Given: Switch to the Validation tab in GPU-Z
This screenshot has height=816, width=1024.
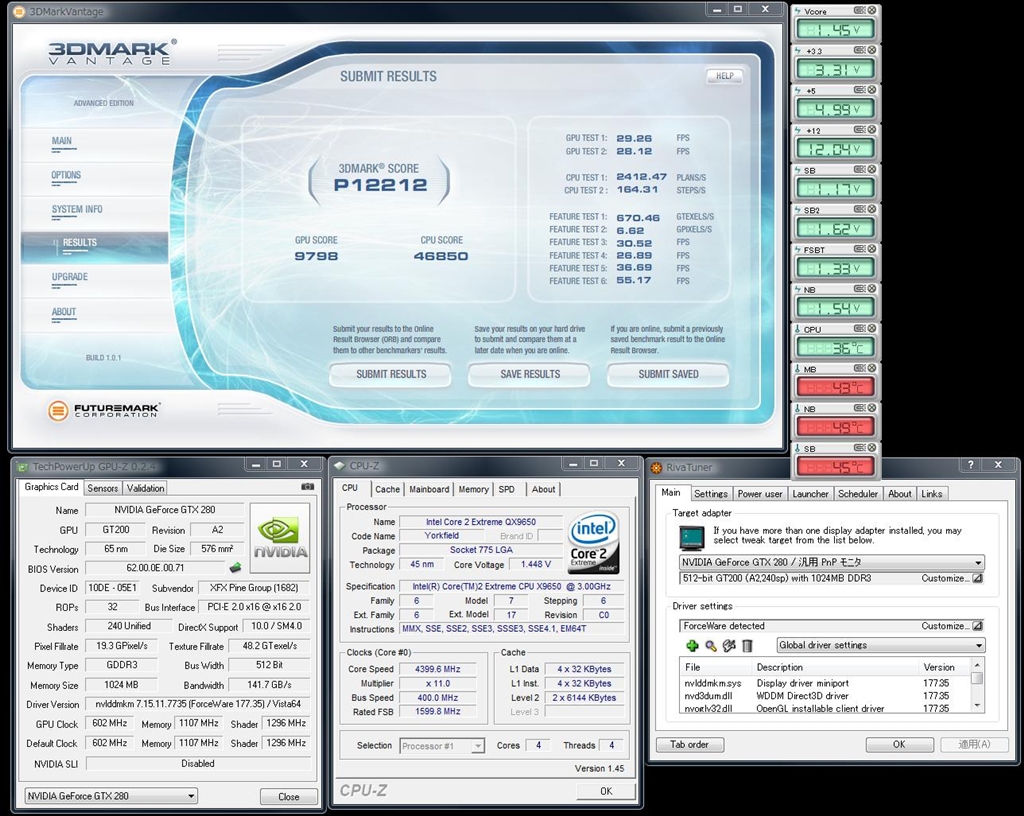Looking at the screenshot, I should (x=145, y=488).
